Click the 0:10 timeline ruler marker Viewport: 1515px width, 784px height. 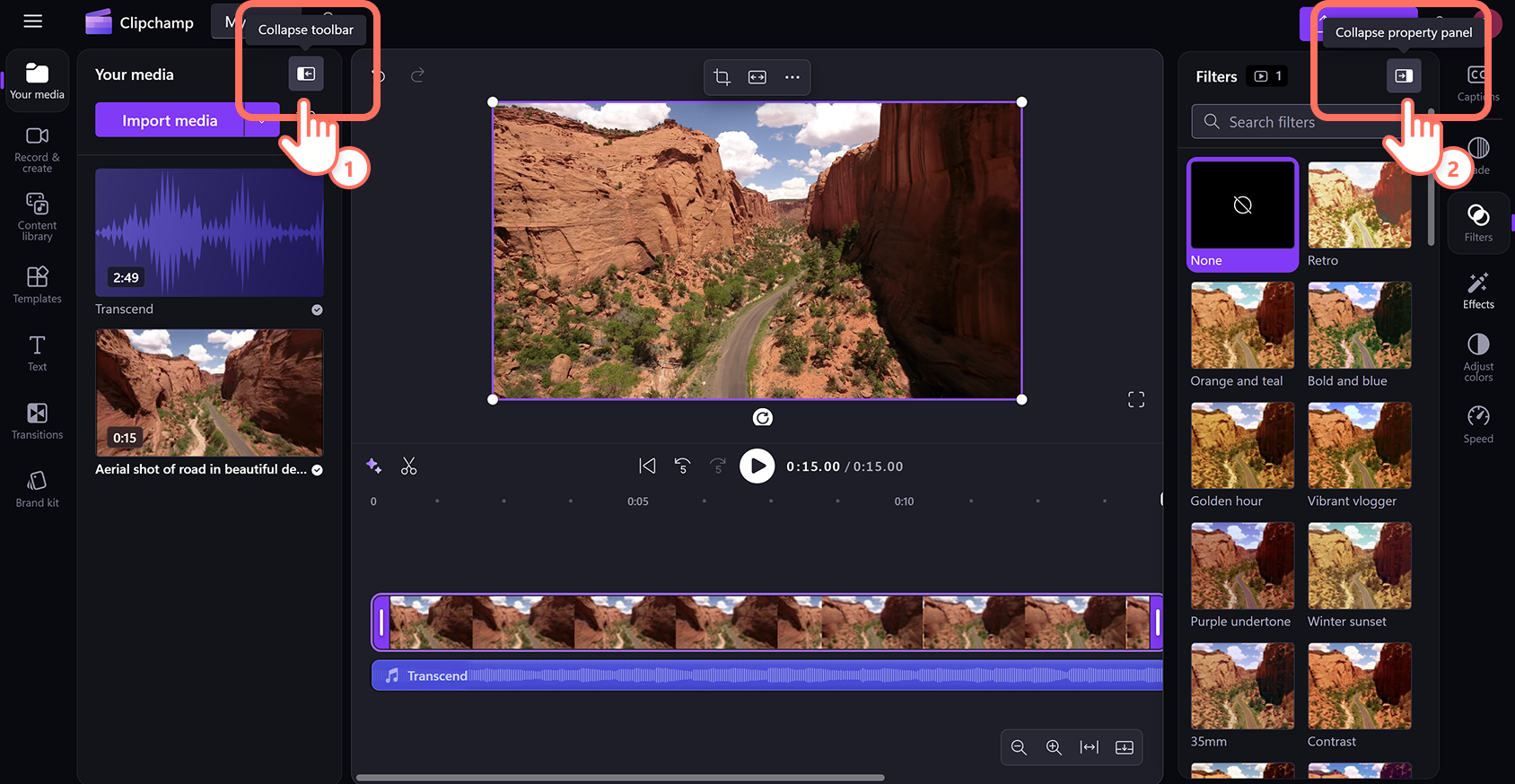tap(904, 501)
